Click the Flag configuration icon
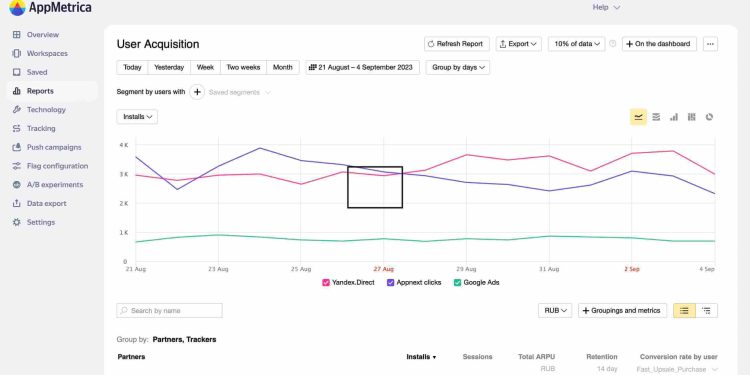This screenshot has height=375, width=750. (x=17, y=166)
